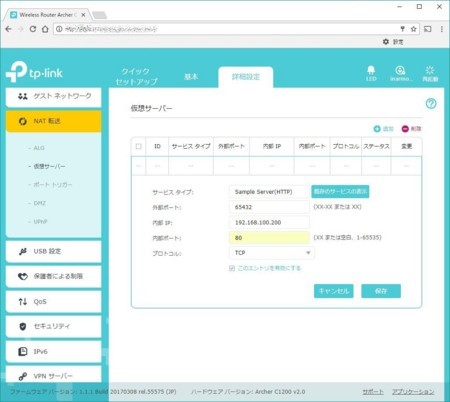Click the ID column header
Viewport: 450px width, 402px height.
tap(157, 146)
